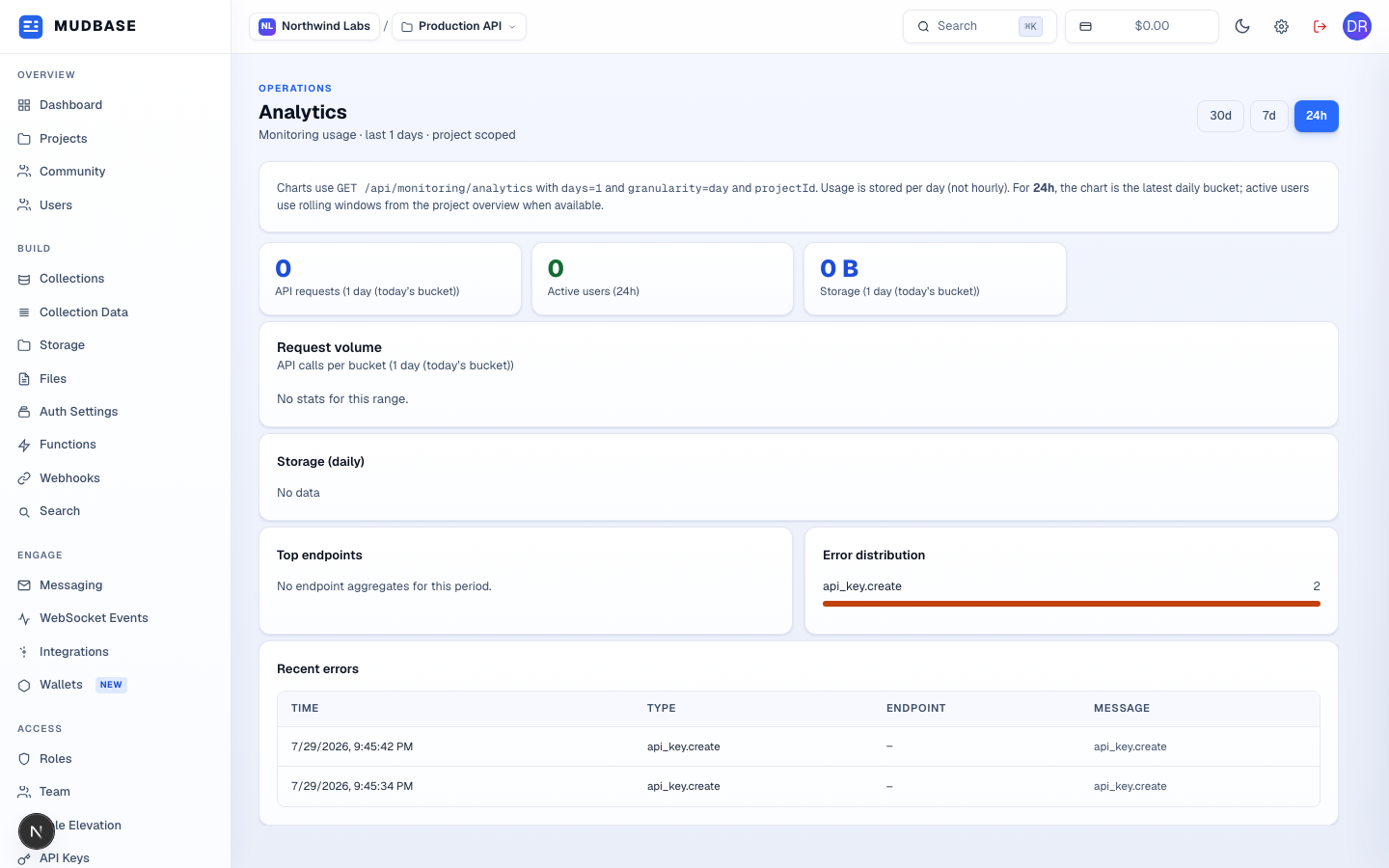Open Functions in the sidebar
The image size is (1389, 868).
(x=115, y=445)
